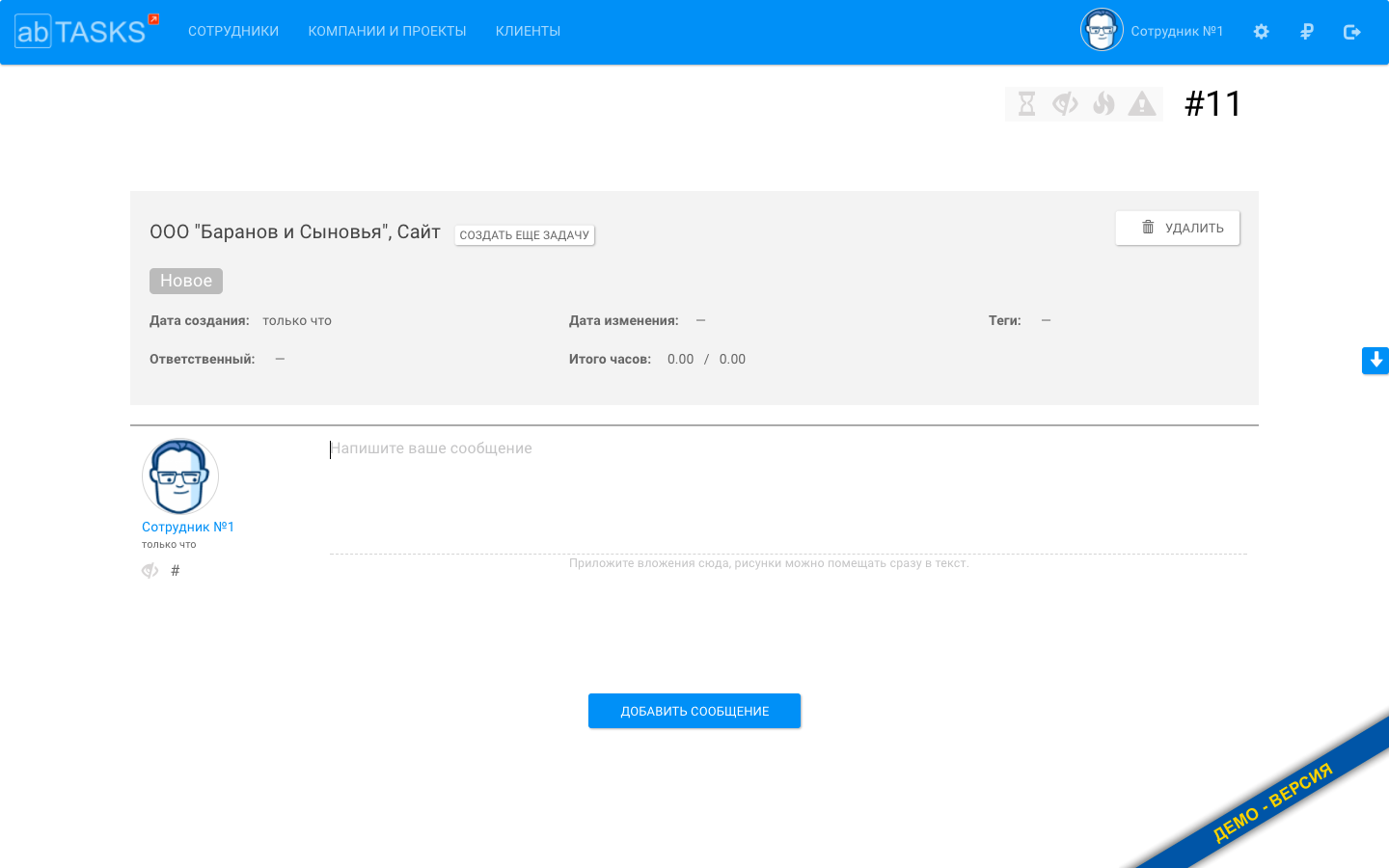Click СОЗДАТЬ ЕЩЕ ЗАДАЧУ button
This screenshot has height=868, width=1389.
(525, 235)
